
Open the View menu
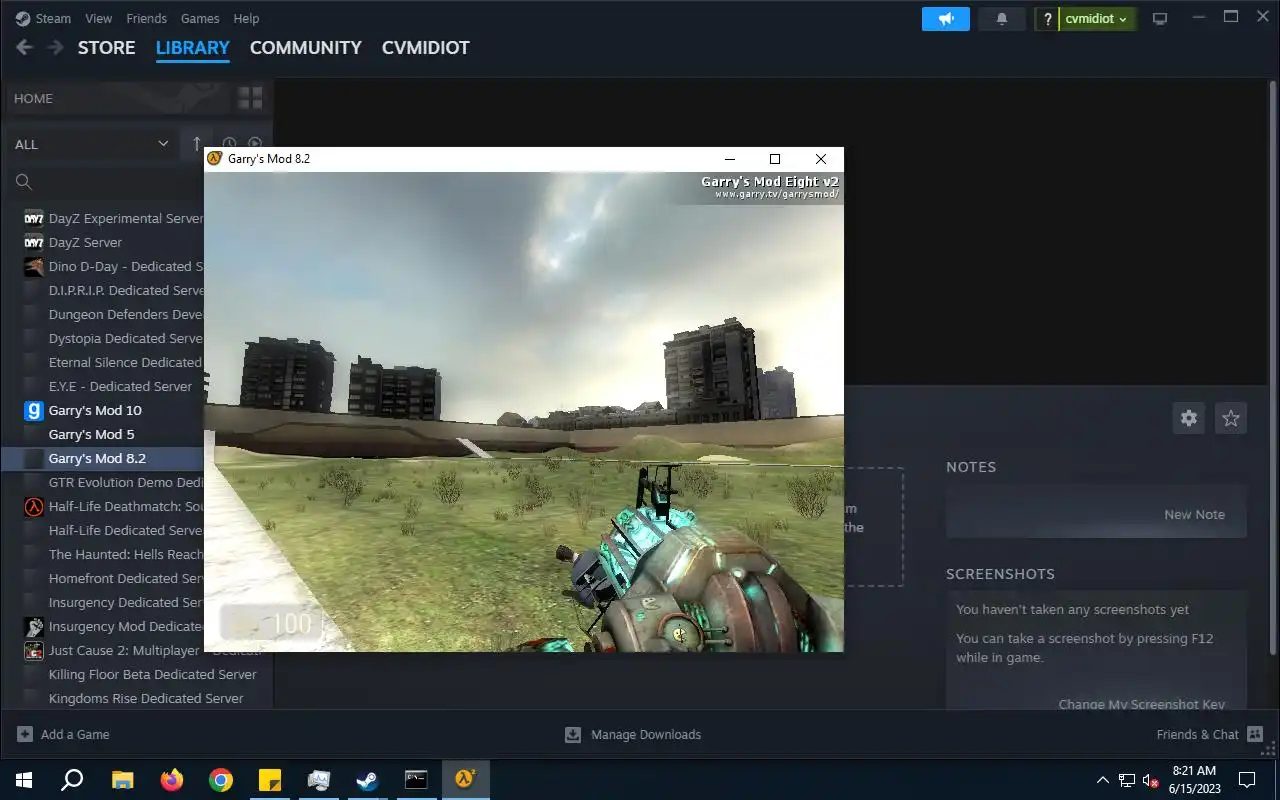[x=99, y=18]
